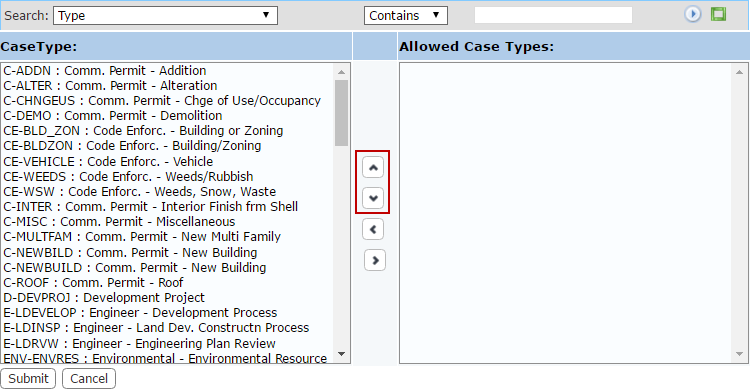Open the Contains operator dropdown
The image size is (750, 389).
point(406,15)
